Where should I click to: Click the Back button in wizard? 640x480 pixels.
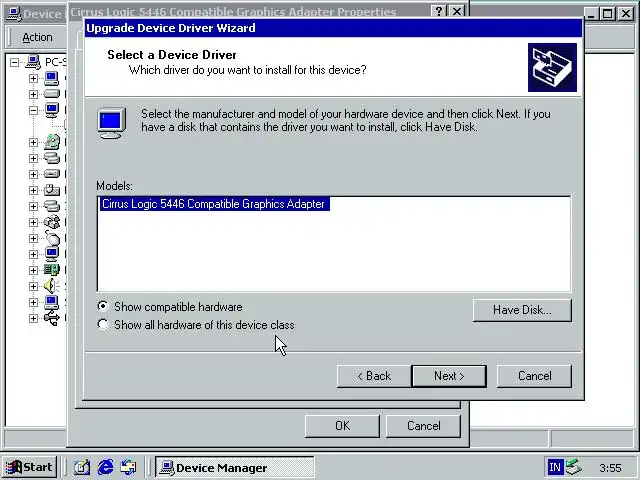[374, 376]
